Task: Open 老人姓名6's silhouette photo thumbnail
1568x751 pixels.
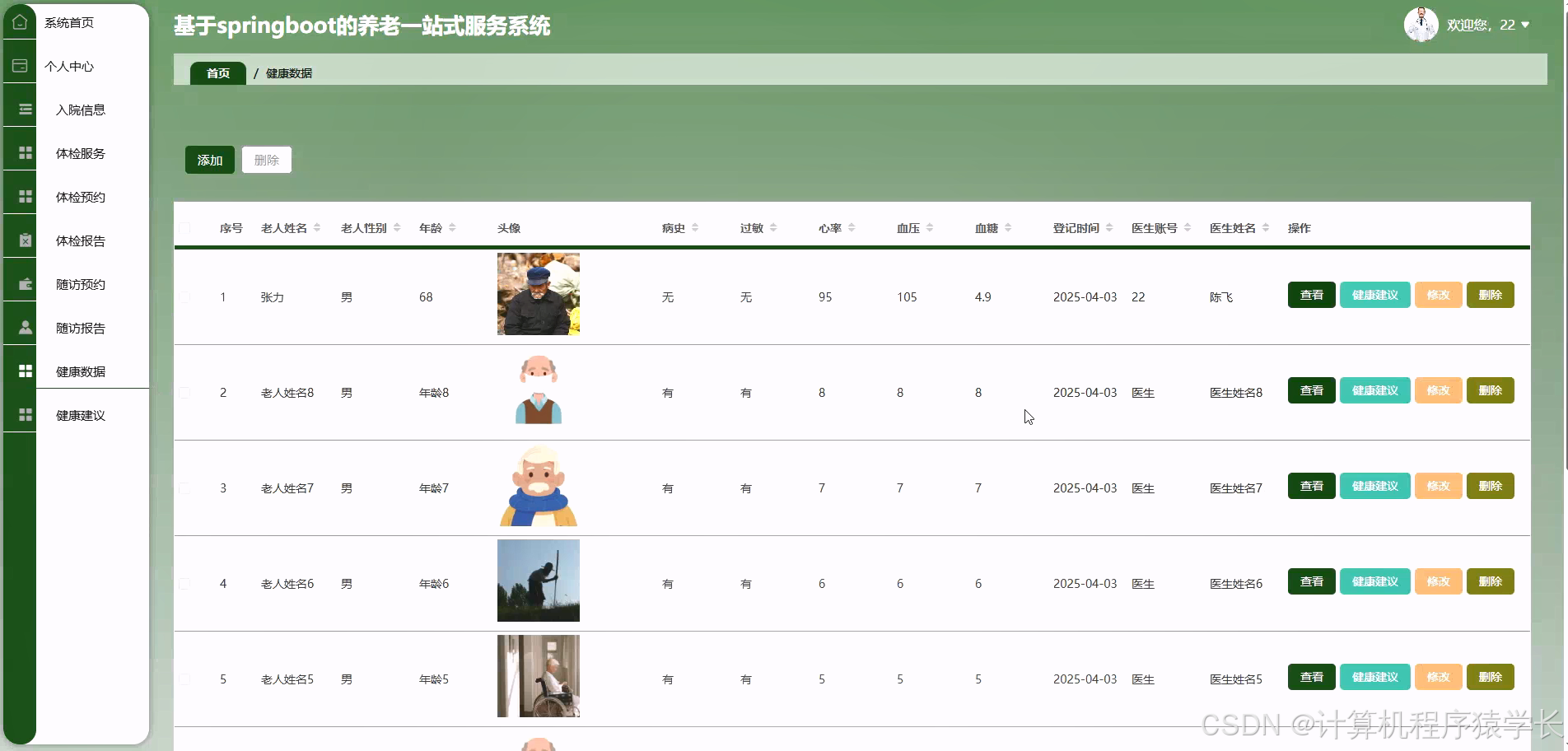Action: (x=539, y=581)
